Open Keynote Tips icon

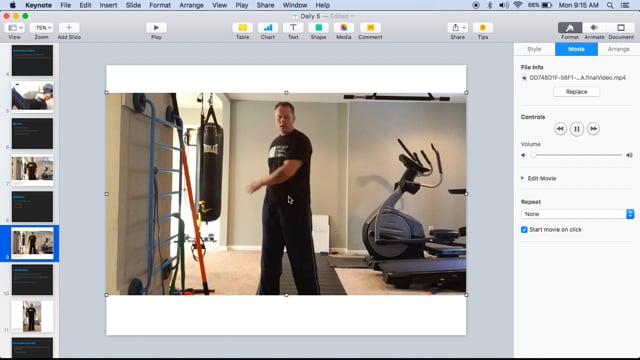point(483,27)
